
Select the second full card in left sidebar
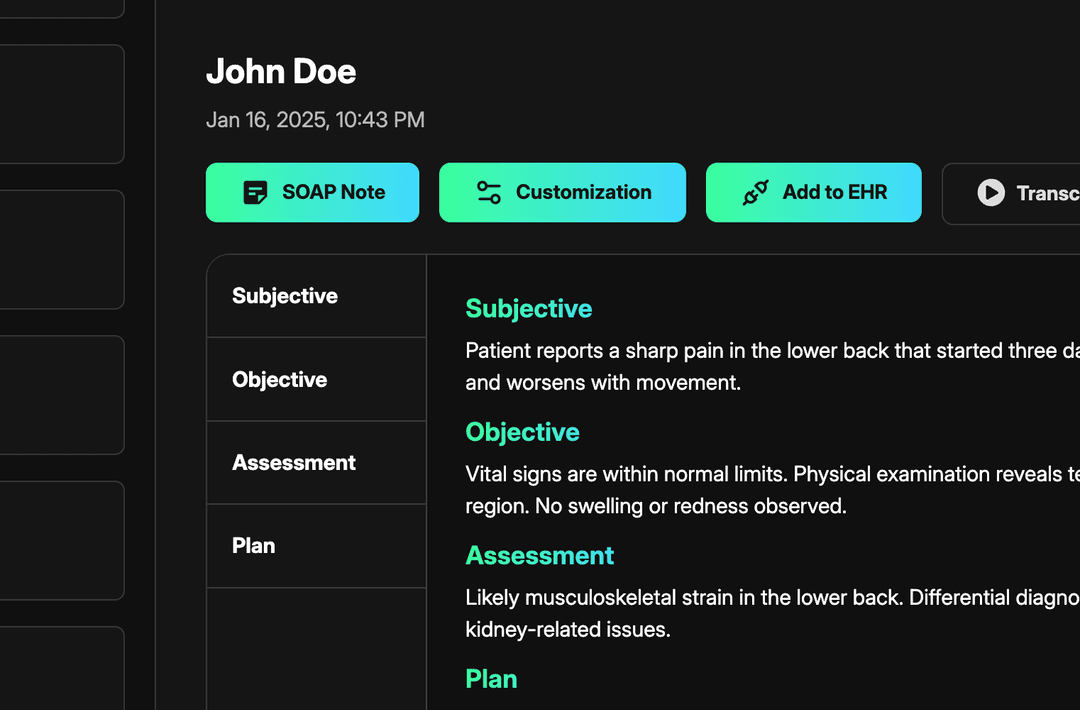point(60,250)
